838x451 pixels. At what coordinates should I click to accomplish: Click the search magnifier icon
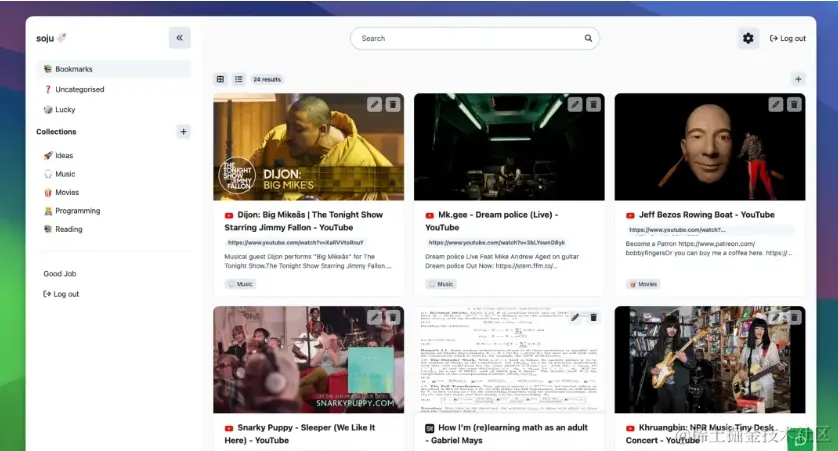click(588, 38)
